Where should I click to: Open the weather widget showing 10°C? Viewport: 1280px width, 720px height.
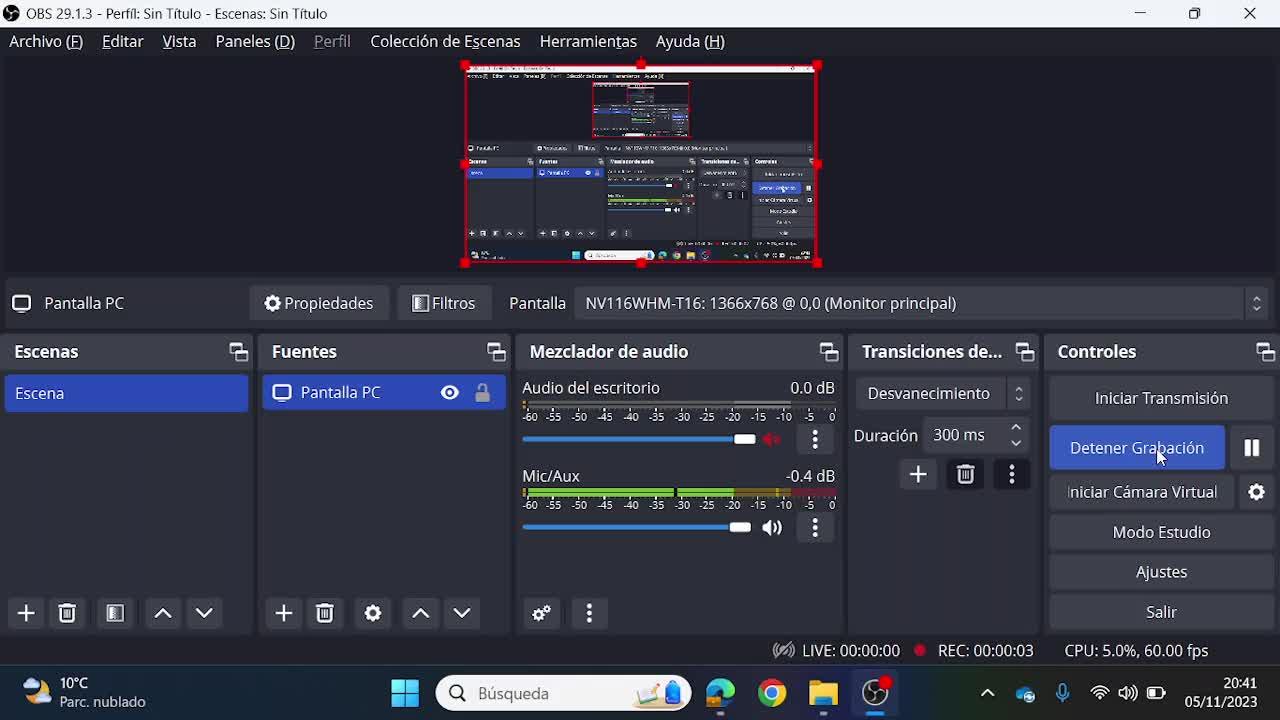pyautogui.click(x=85, y=692)
